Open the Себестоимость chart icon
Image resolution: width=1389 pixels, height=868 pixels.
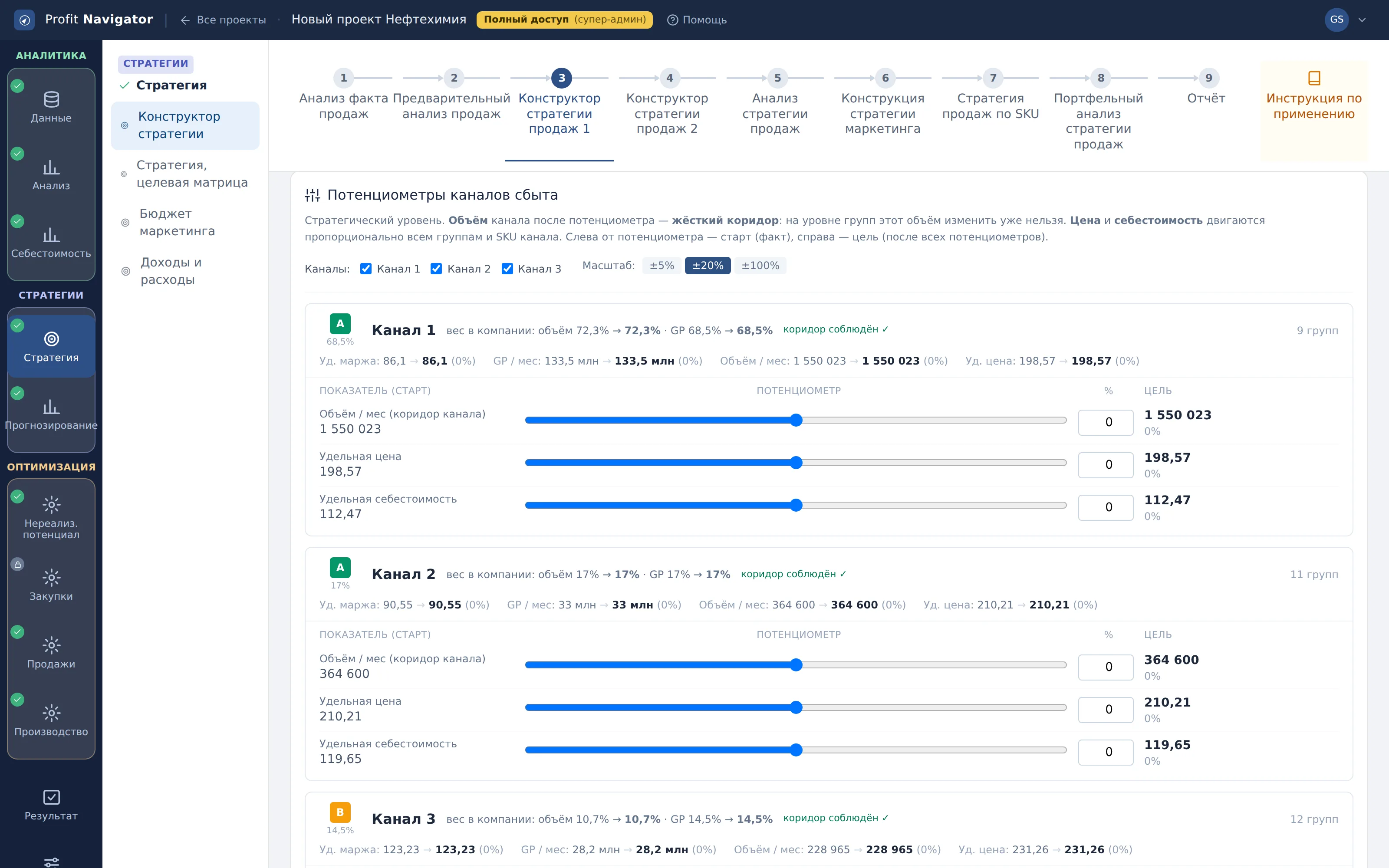(x=51, y=235)
